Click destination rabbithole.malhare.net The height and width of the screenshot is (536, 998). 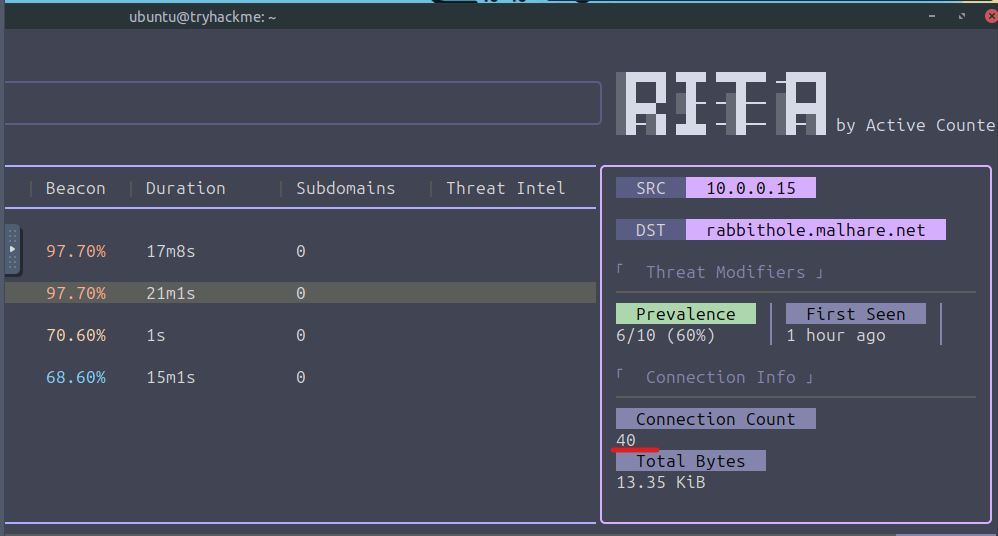click(816, 230)
